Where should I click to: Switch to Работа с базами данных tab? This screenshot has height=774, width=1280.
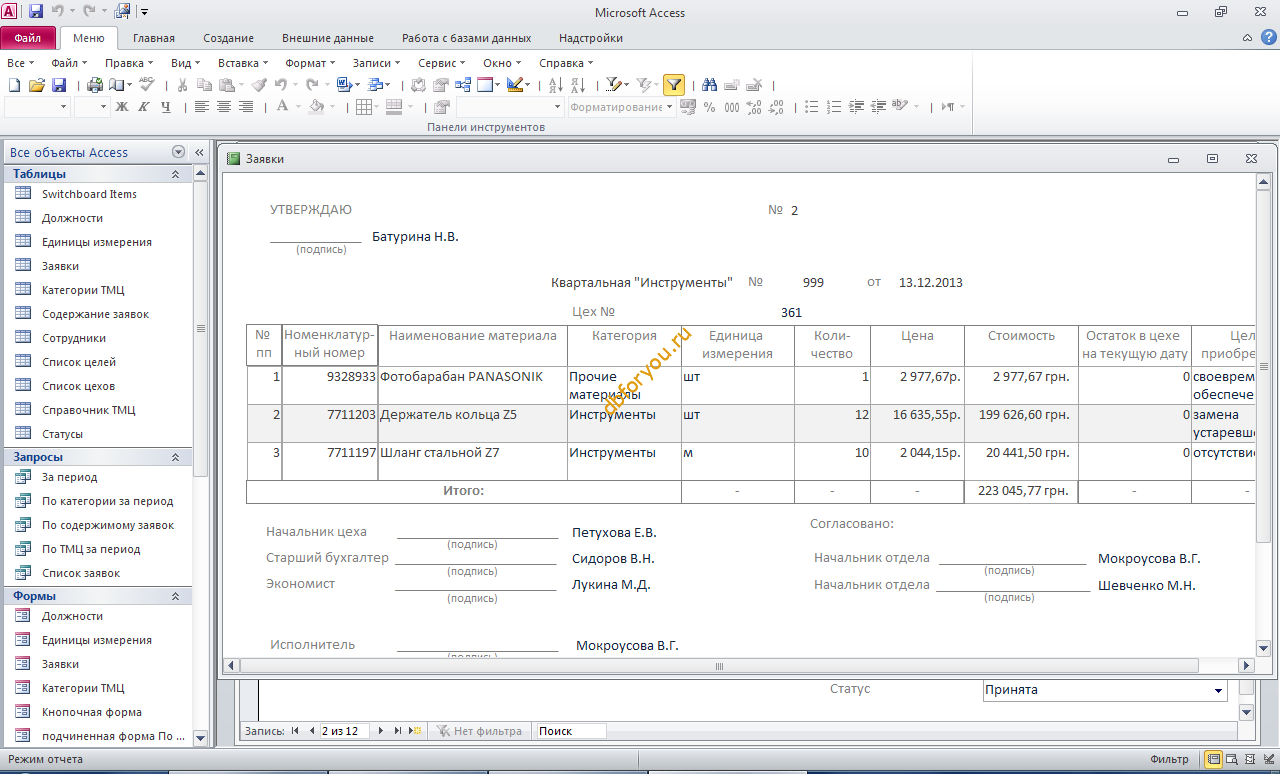[x=466, y=38]
